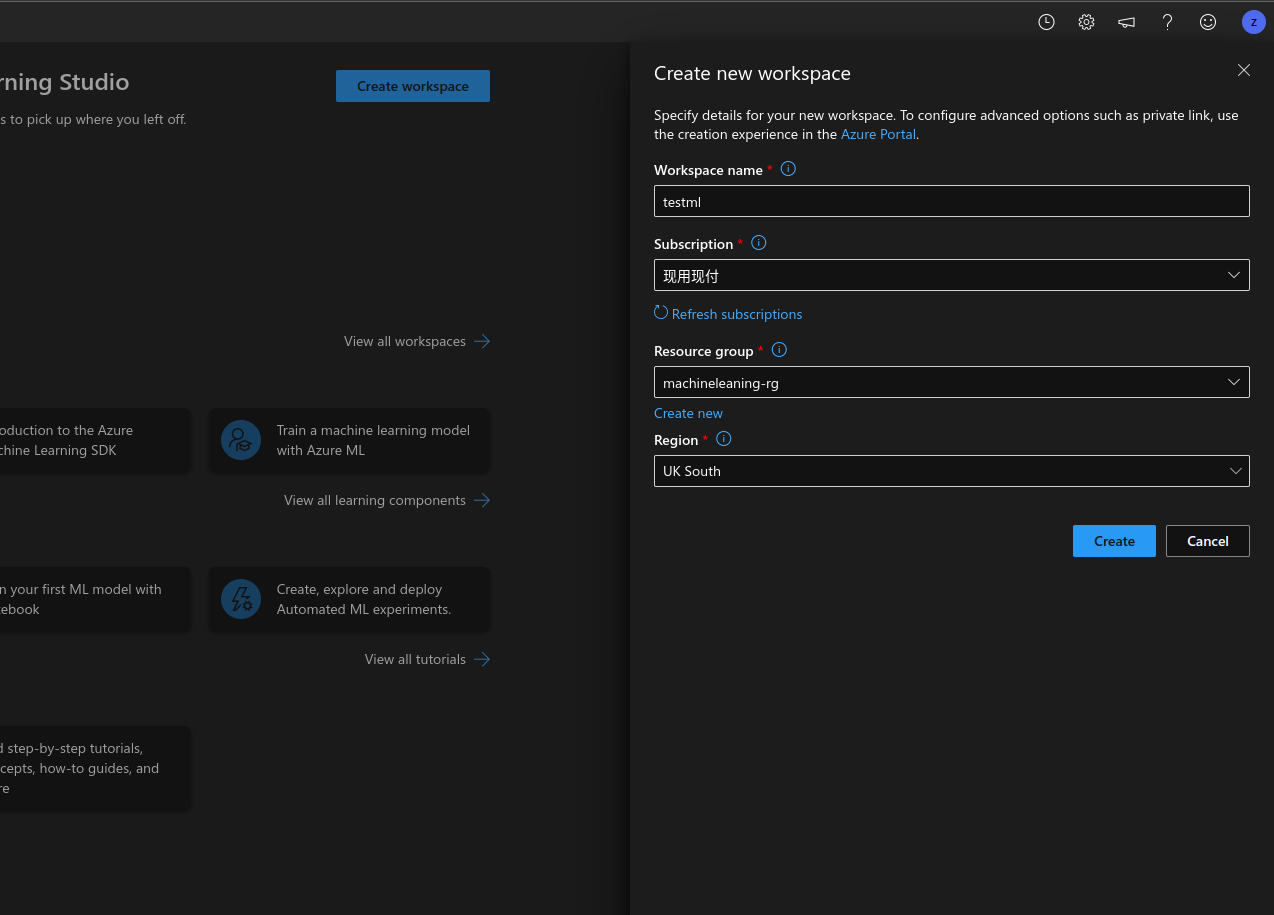Open the help question mark icon
Image resolution: width=1274 pixels, height=915 pixels.
[x=1167, y=22]
